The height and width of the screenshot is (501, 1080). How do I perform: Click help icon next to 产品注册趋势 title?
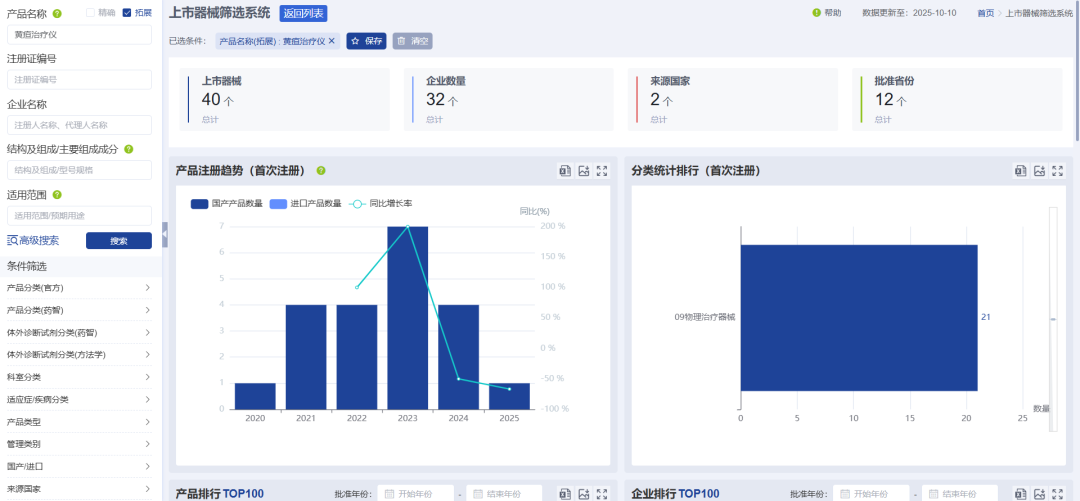click(x=321, y=171)
